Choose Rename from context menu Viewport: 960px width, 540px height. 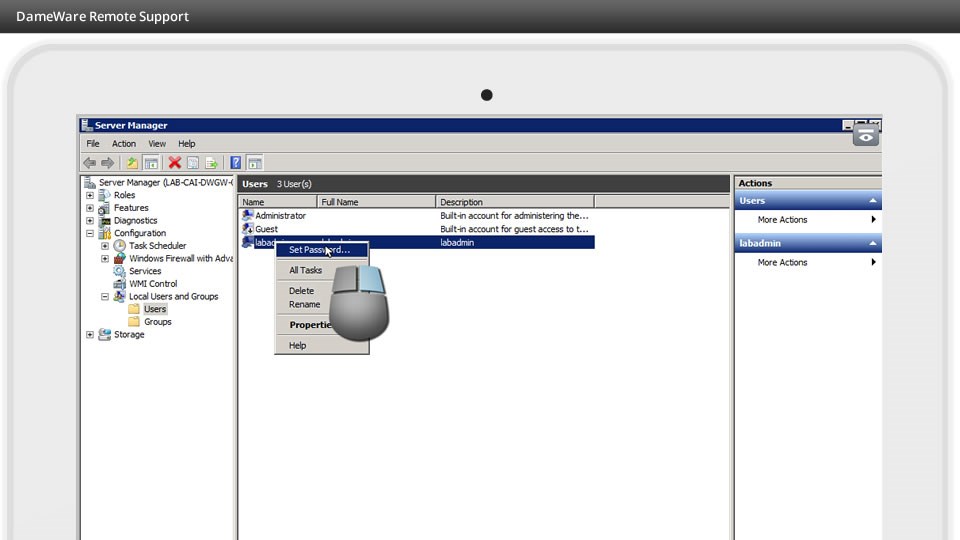click(304, 304)
